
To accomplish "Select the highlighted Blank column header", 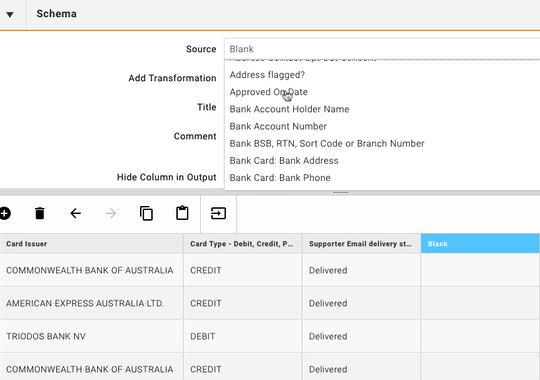I will click(480, 244).
